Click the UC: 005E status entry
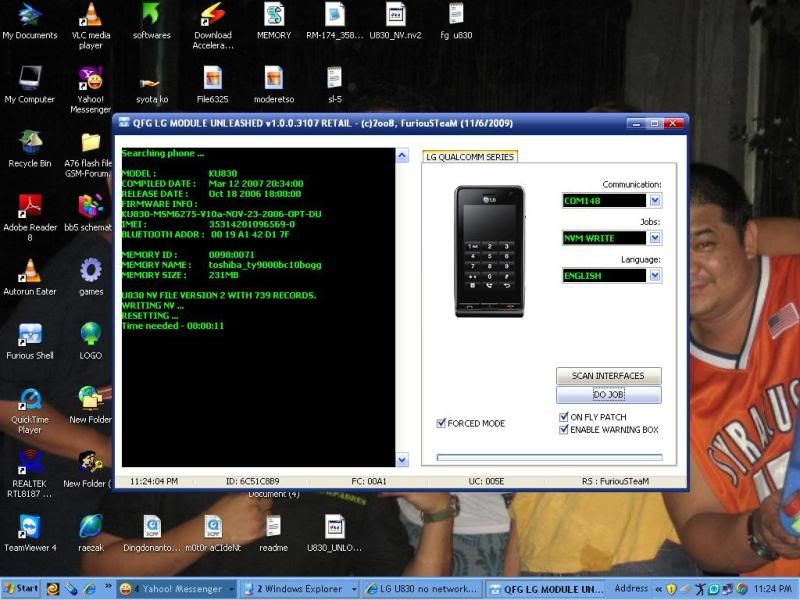 tap(486, 481)
